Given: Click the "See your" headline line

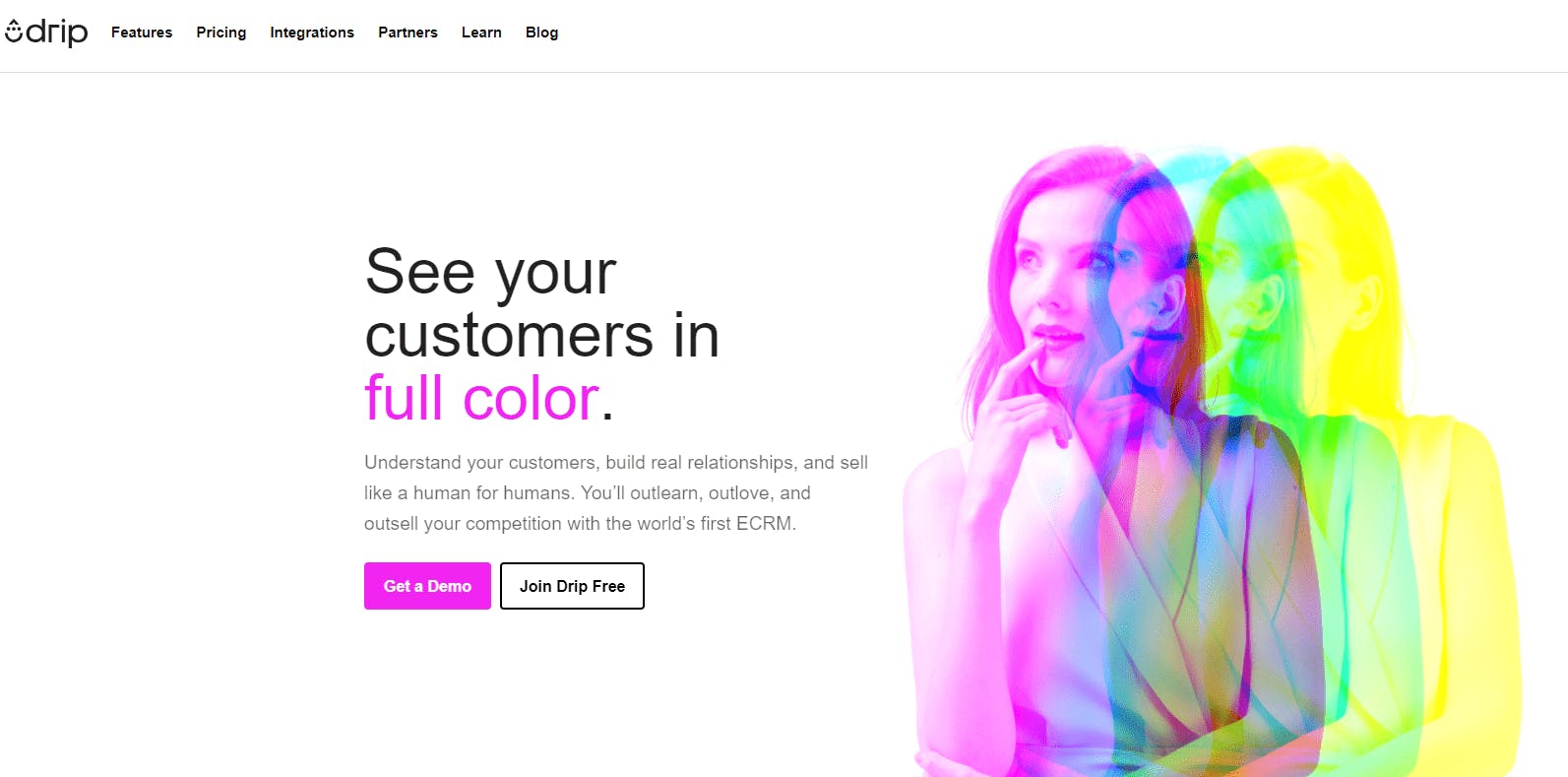Looking at the screenshot, I should pyautogui.click(x=490, y=272).
